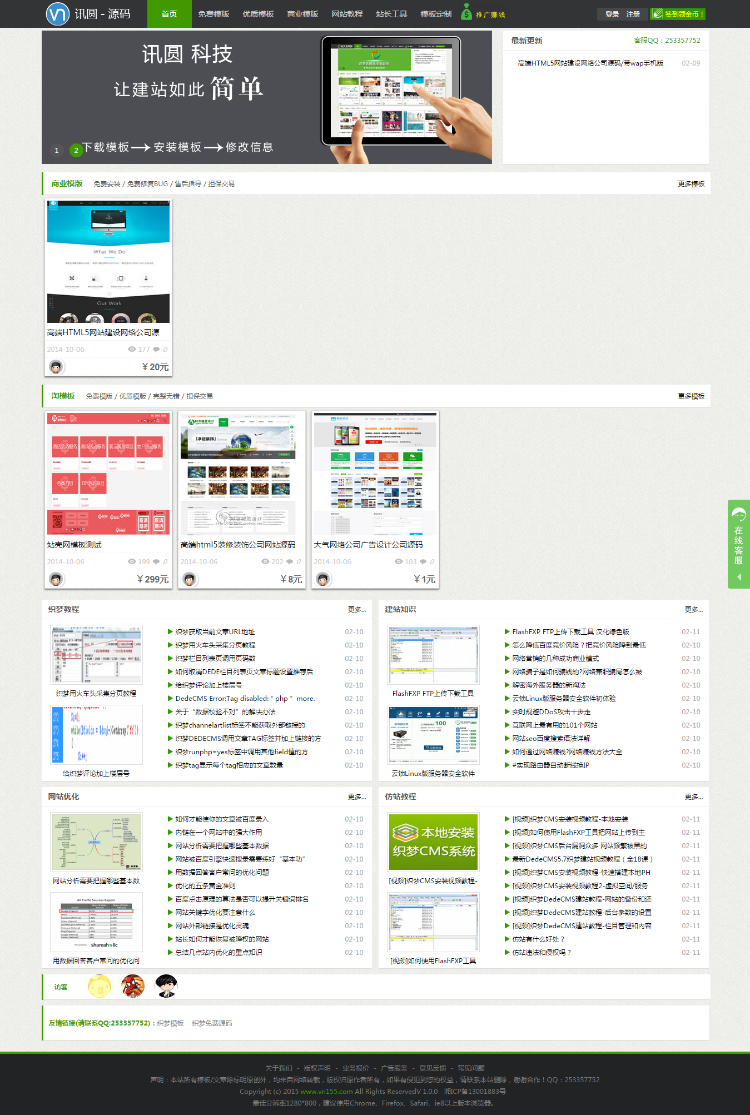This screenshot has height=1115, width=750.
Task: Open 更多 link in 仿站教程 section
Action: [x=693, y=796]
